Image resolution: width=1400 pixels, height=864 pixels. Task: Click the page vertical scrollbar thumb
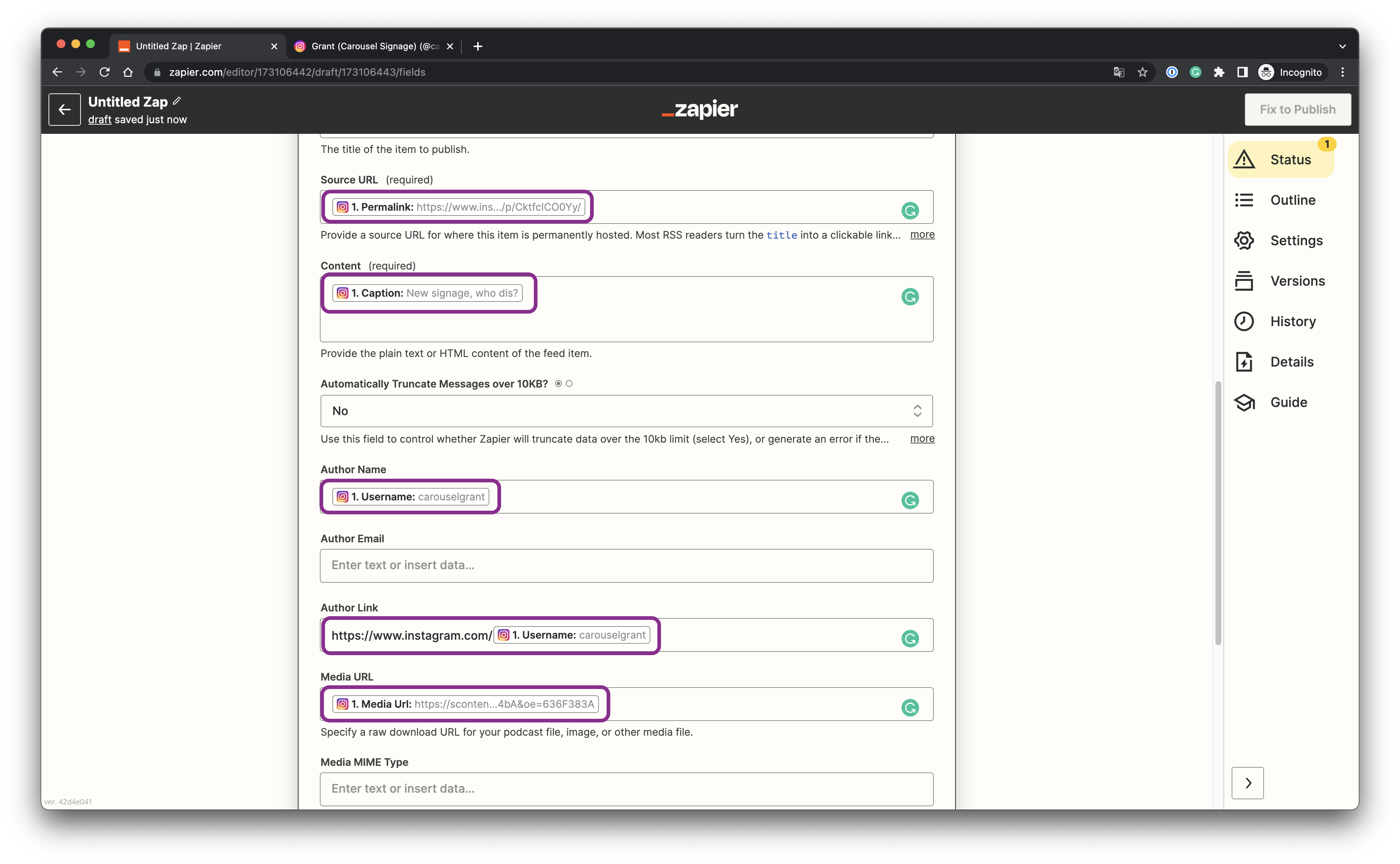tap(1218, 513)
